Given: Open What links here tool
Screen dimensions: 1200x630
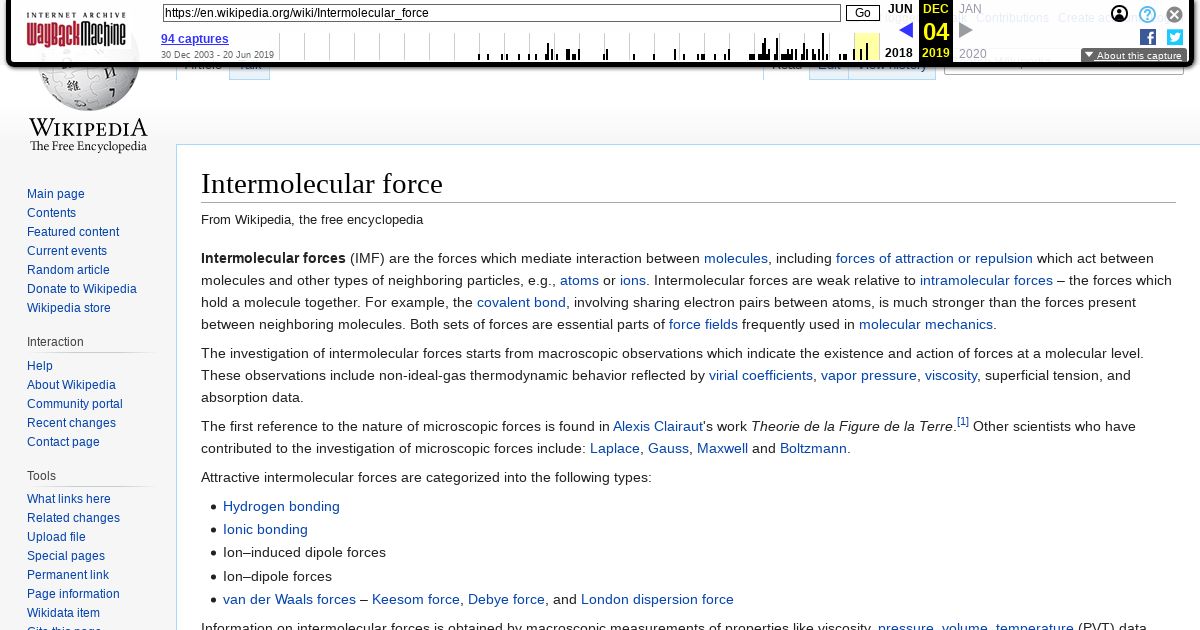Looking at the screenshot, I should click(x=69, y=499).
